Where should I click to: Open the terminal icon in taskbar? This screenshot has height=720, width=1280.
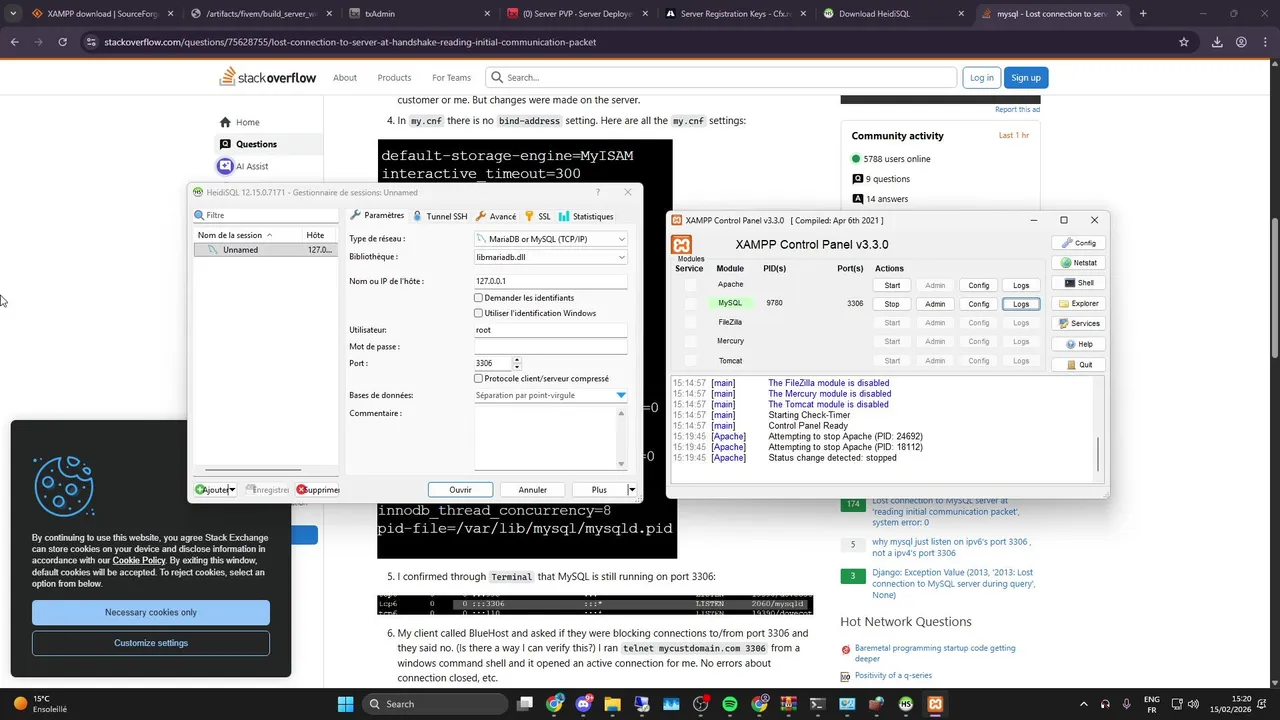(817, 704)
